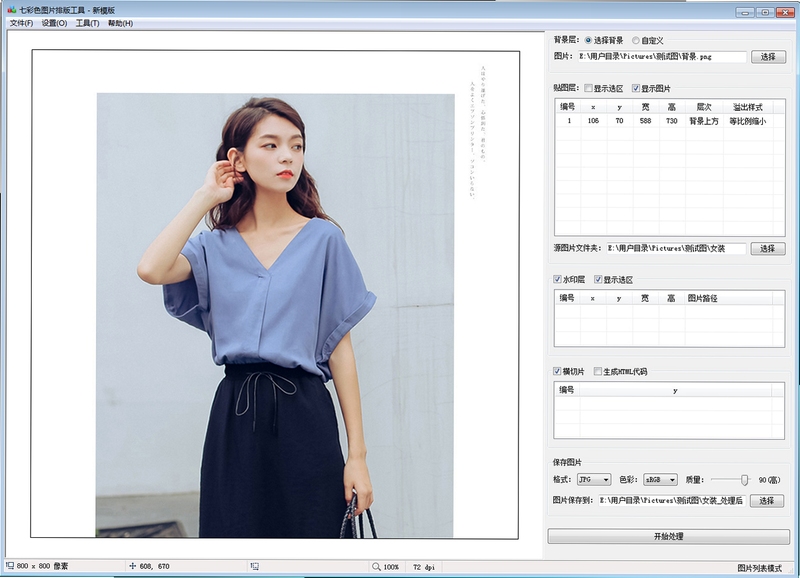Screen dimensions: 800x578
Task: Open the 设置(O) menu
Action: coord(55,23)
